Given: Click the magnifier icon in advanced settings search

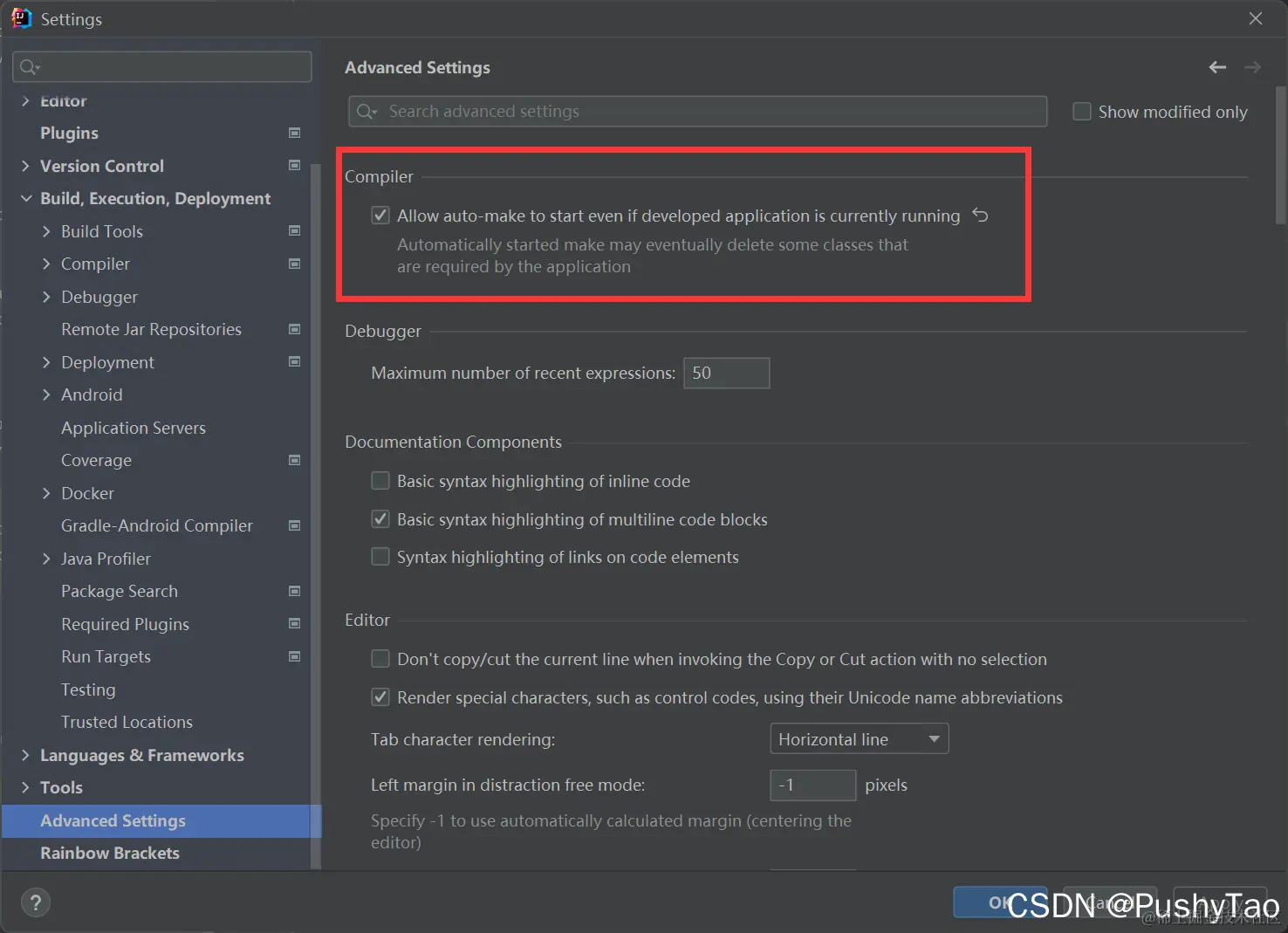Looking at the screenshot, I should coord(367,112).
